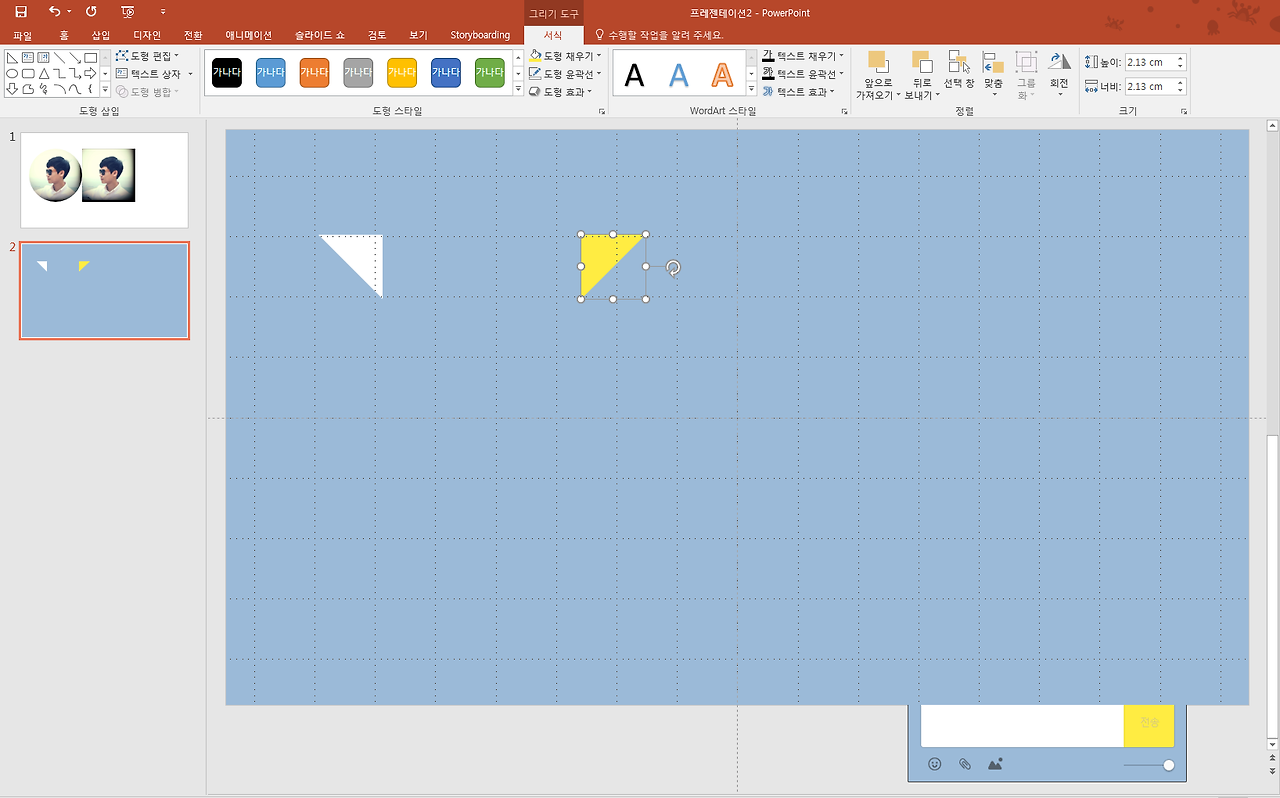Select the rounded rectangle shape in gallery

click(x=28, y=73)
